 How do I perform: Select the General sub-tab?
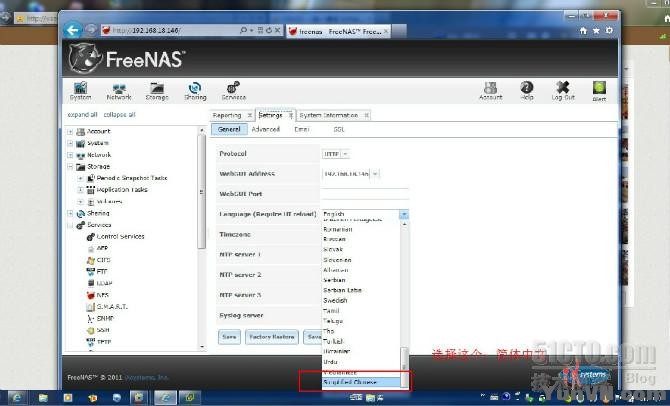[x=229, y=129]
